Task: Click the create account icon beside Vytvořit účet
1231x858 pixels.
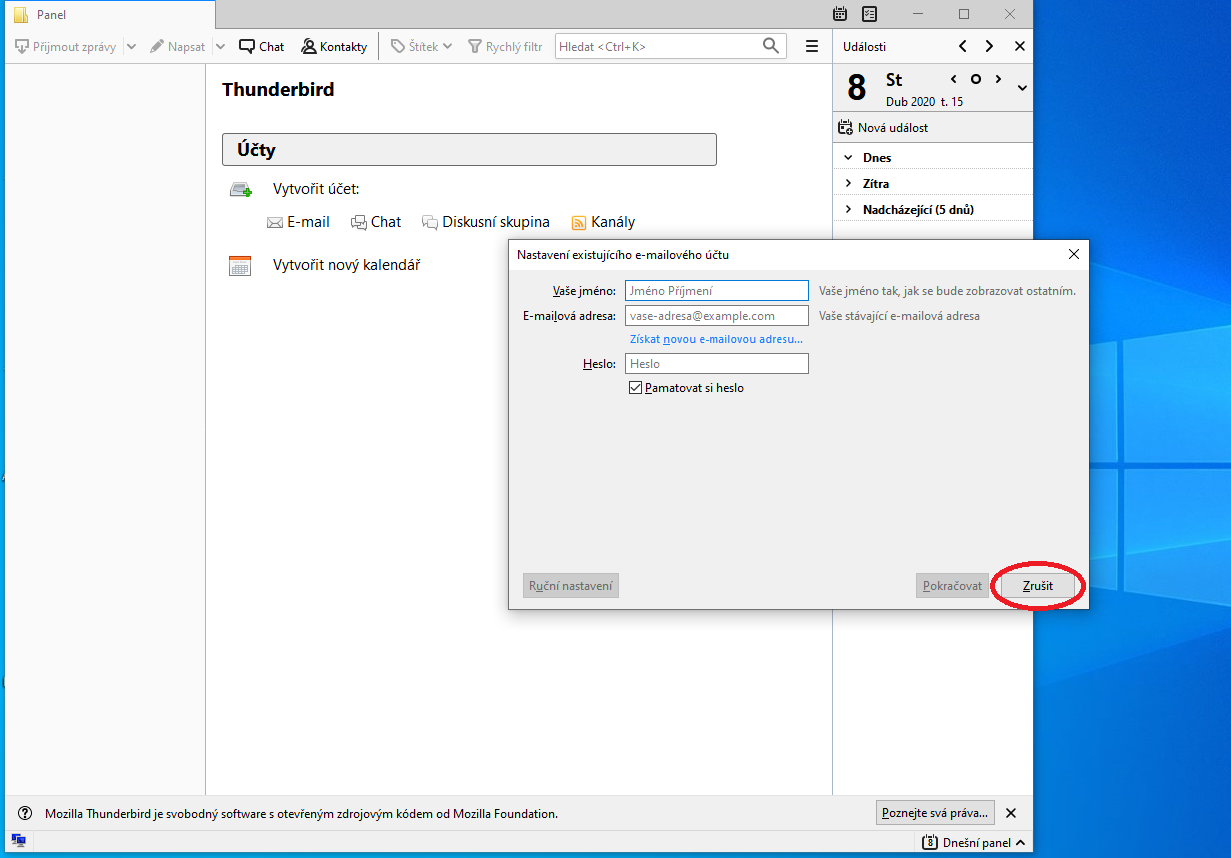Action: pos(240,190)
